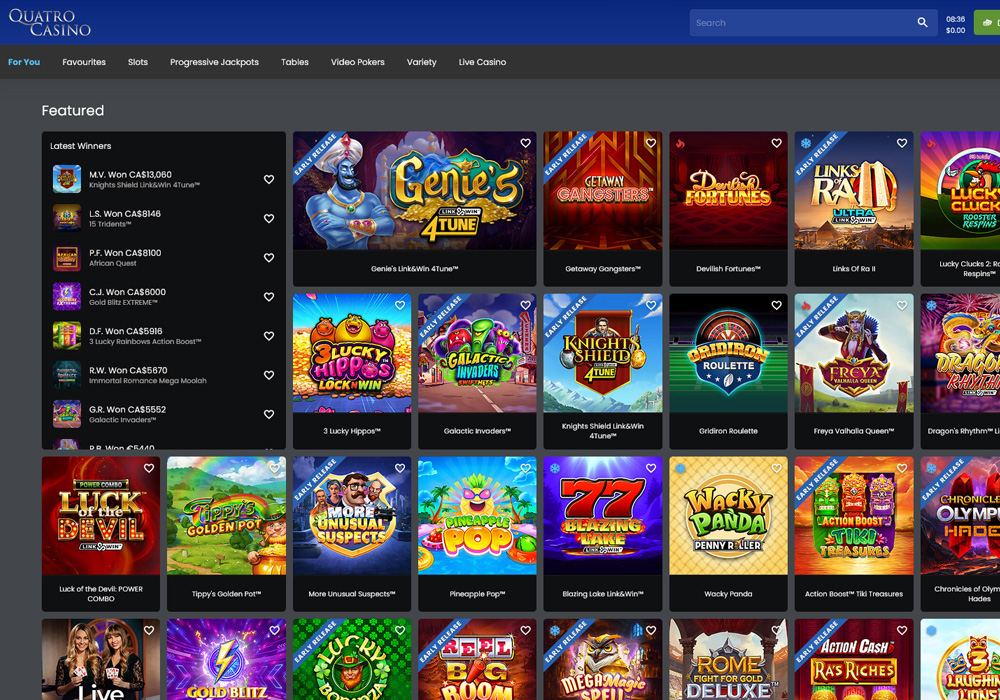This screenshot has width=1000, height=700.
Task: Open Getaway Gangsters game thumbnail
Action: tap(603, 191)
